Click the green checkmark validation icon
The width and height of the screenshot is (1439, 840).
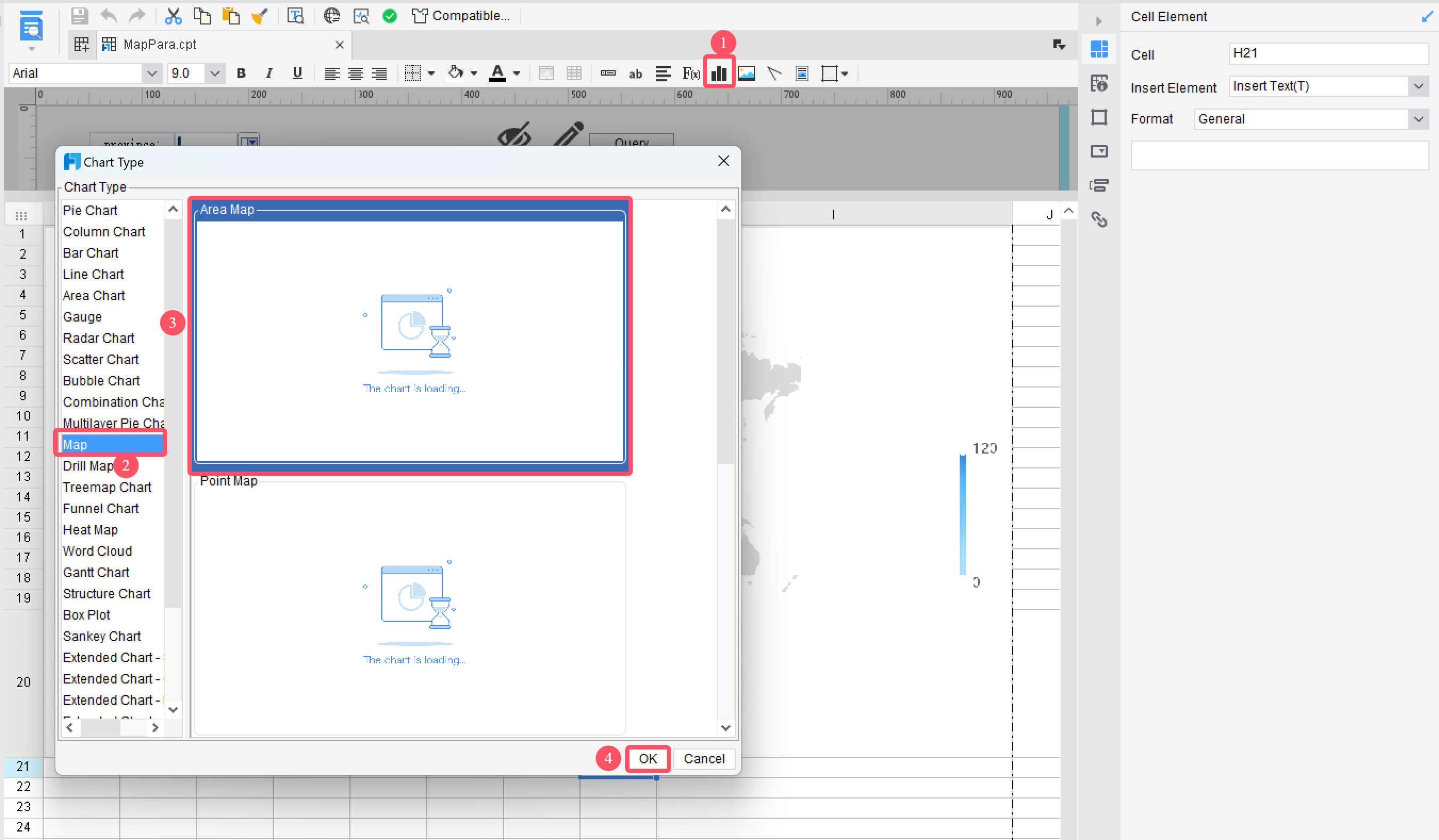[x=390, y=16]
